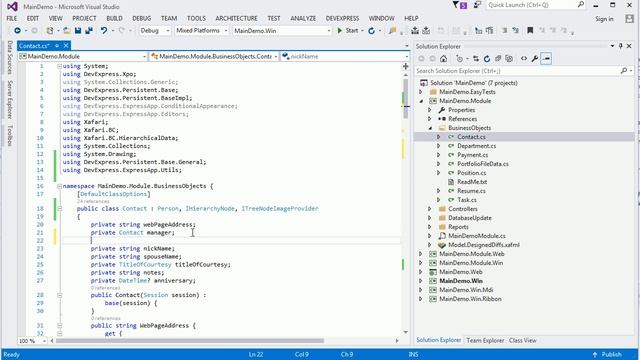Click the Collapse All icon in Solution Explorer
This screenshot has width=640, height=360.
coord(498,59)
